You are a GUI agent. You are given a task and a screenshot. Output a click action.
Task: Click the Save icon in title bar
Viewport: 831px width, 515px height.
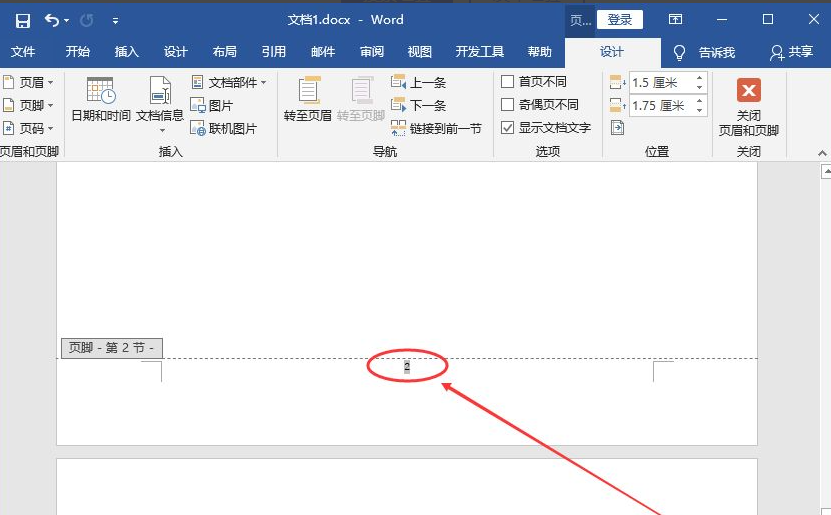pos(22,20)
